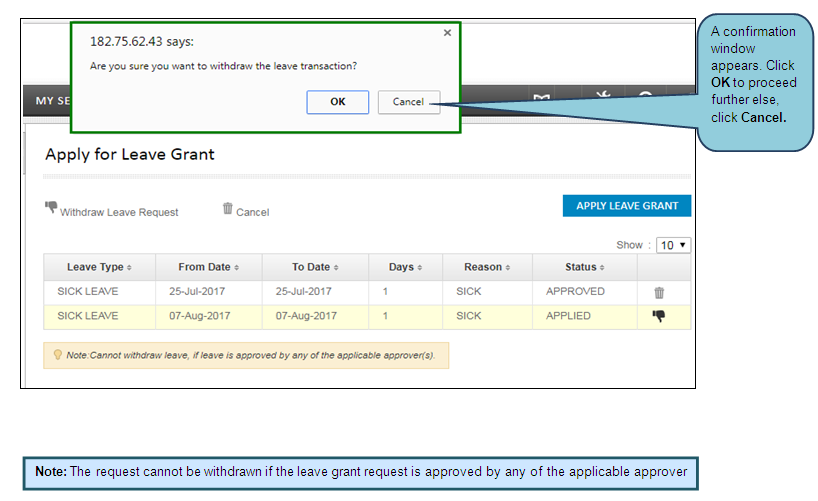The image size is (818, 501).
Task: Click the thumbs-down withdraw icon in the applied row
Action: (x=659, y=316)
